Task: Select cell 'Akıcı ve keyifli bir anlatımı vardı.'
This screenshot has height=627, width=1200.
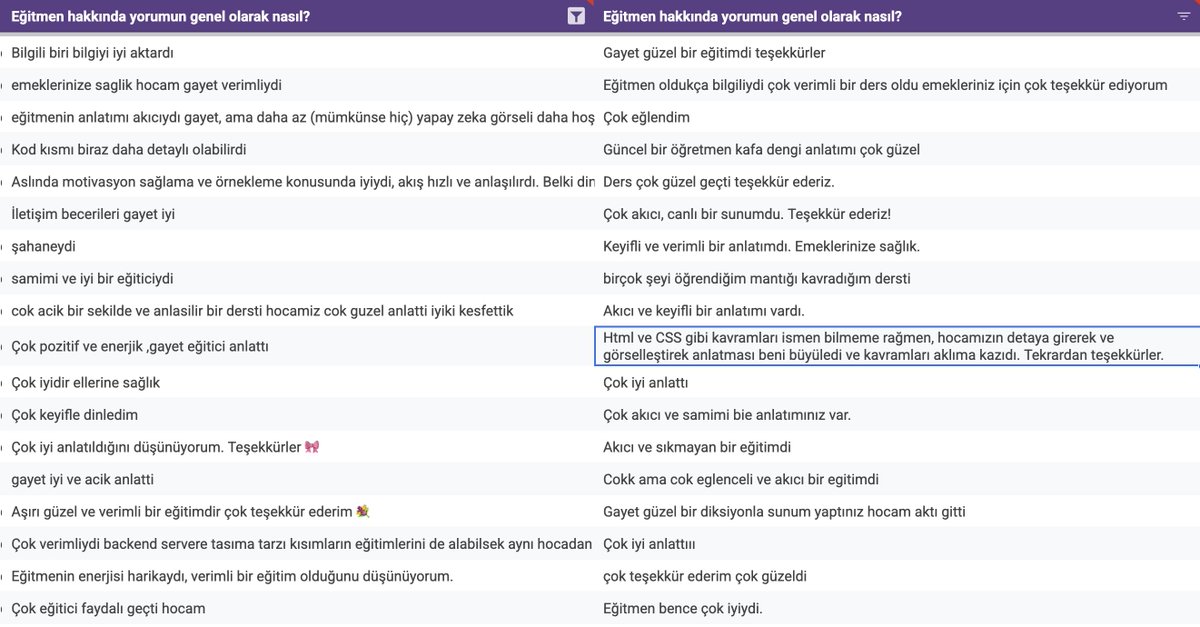Action: click(897, 311)
